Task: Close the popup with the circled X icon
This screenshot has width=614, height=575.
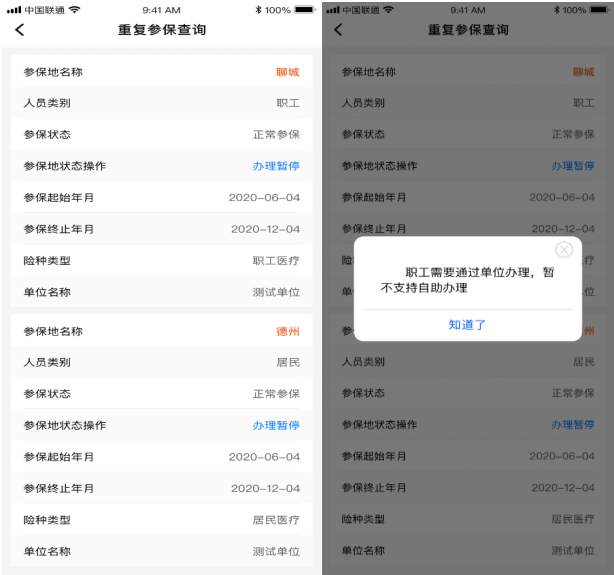Action: 564,250
